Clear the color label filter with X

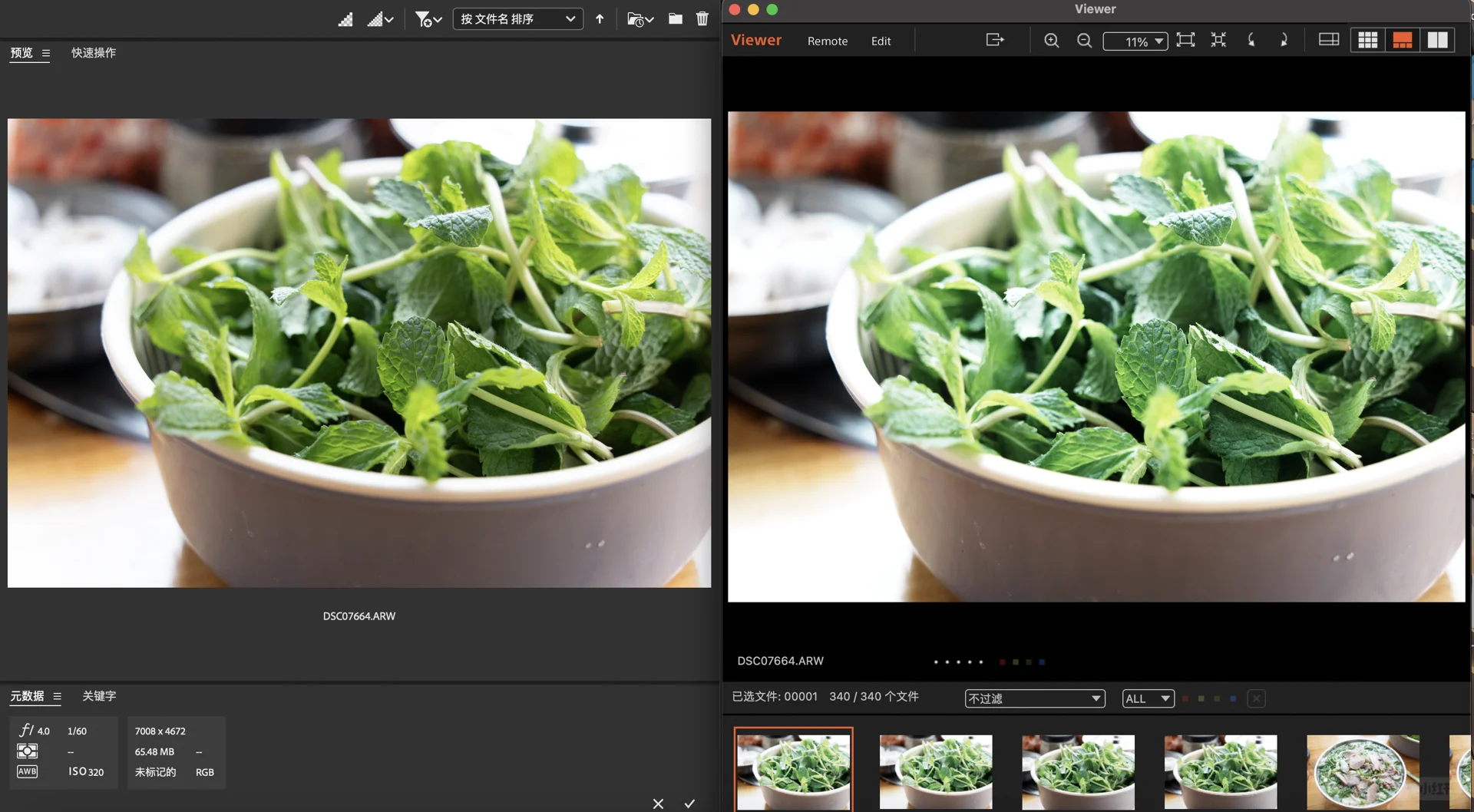1256,698
